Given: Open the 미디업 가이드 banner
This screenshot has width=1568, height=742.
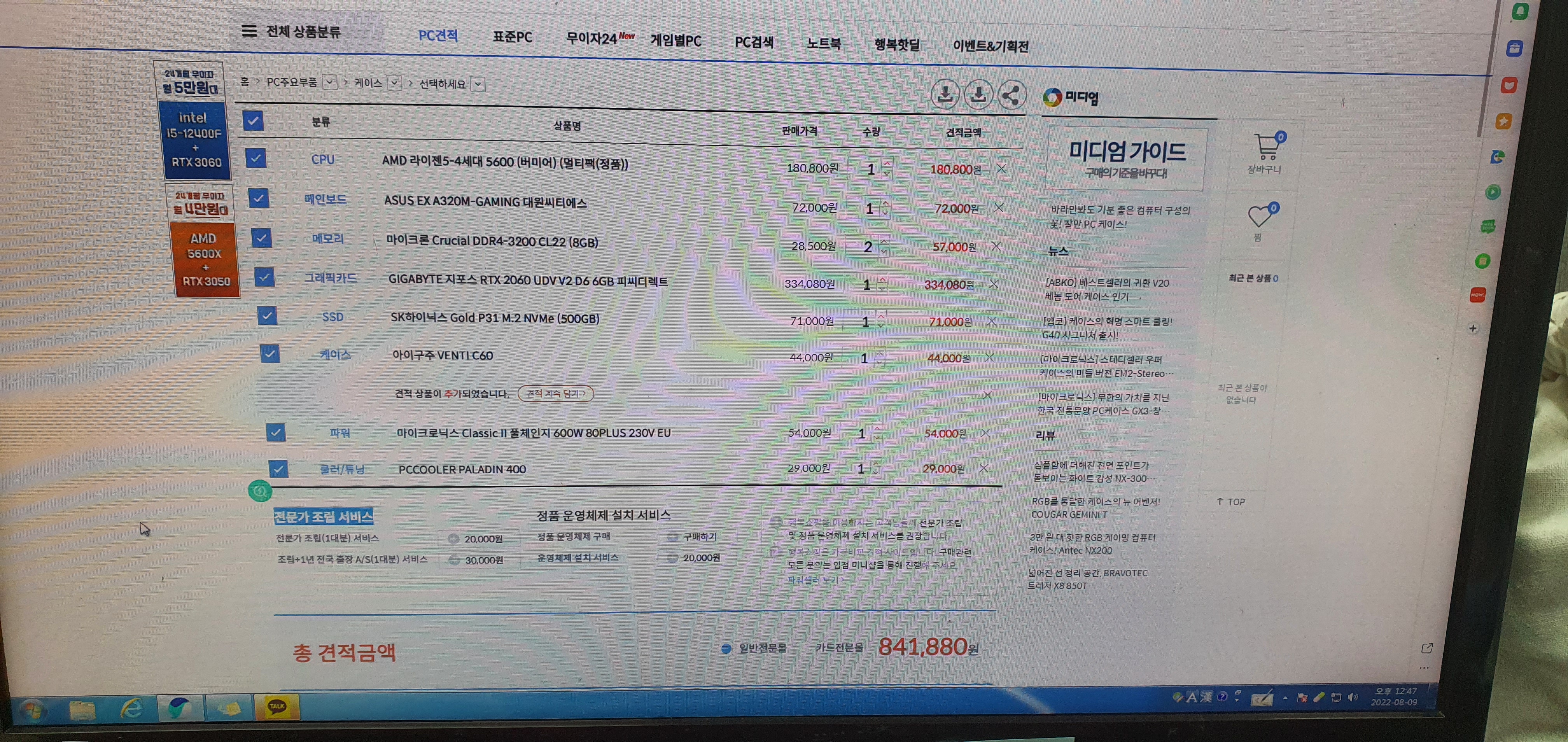Looking at the screenshot, I should click(1127, 159).
